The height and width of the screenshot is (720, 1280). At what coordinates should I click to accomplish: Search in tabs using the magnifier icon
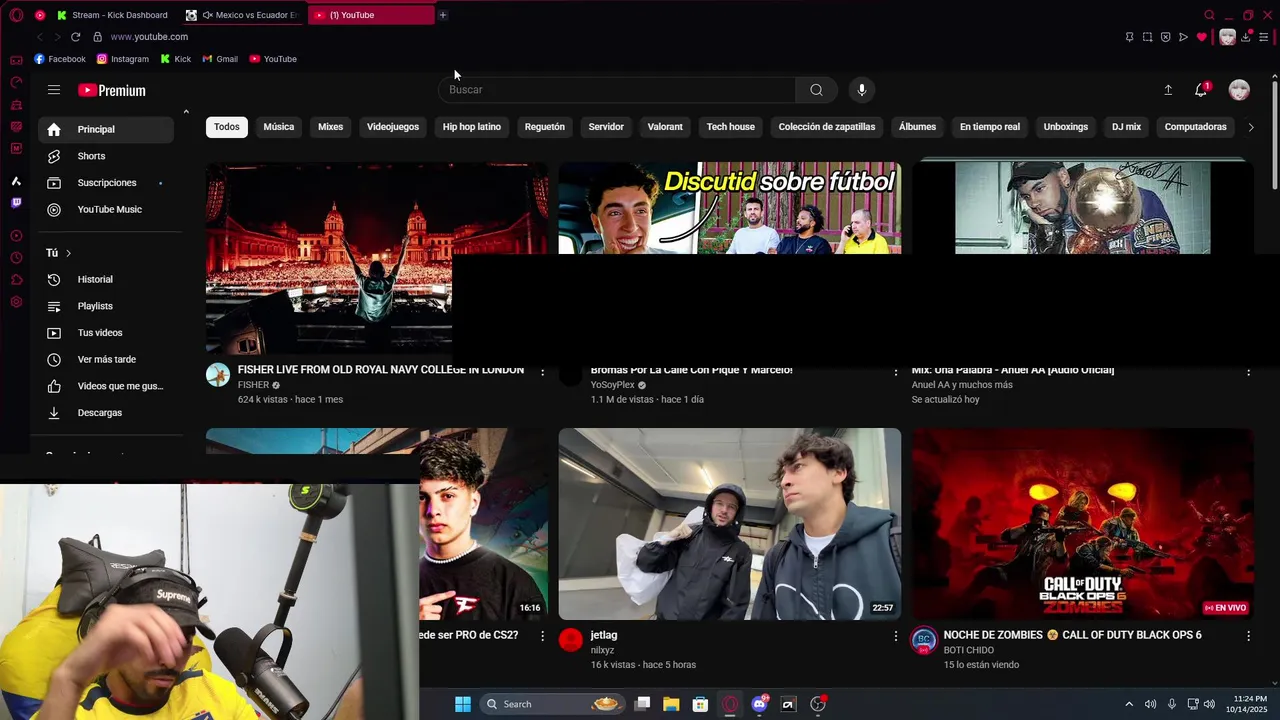[x=1209, y=15]
